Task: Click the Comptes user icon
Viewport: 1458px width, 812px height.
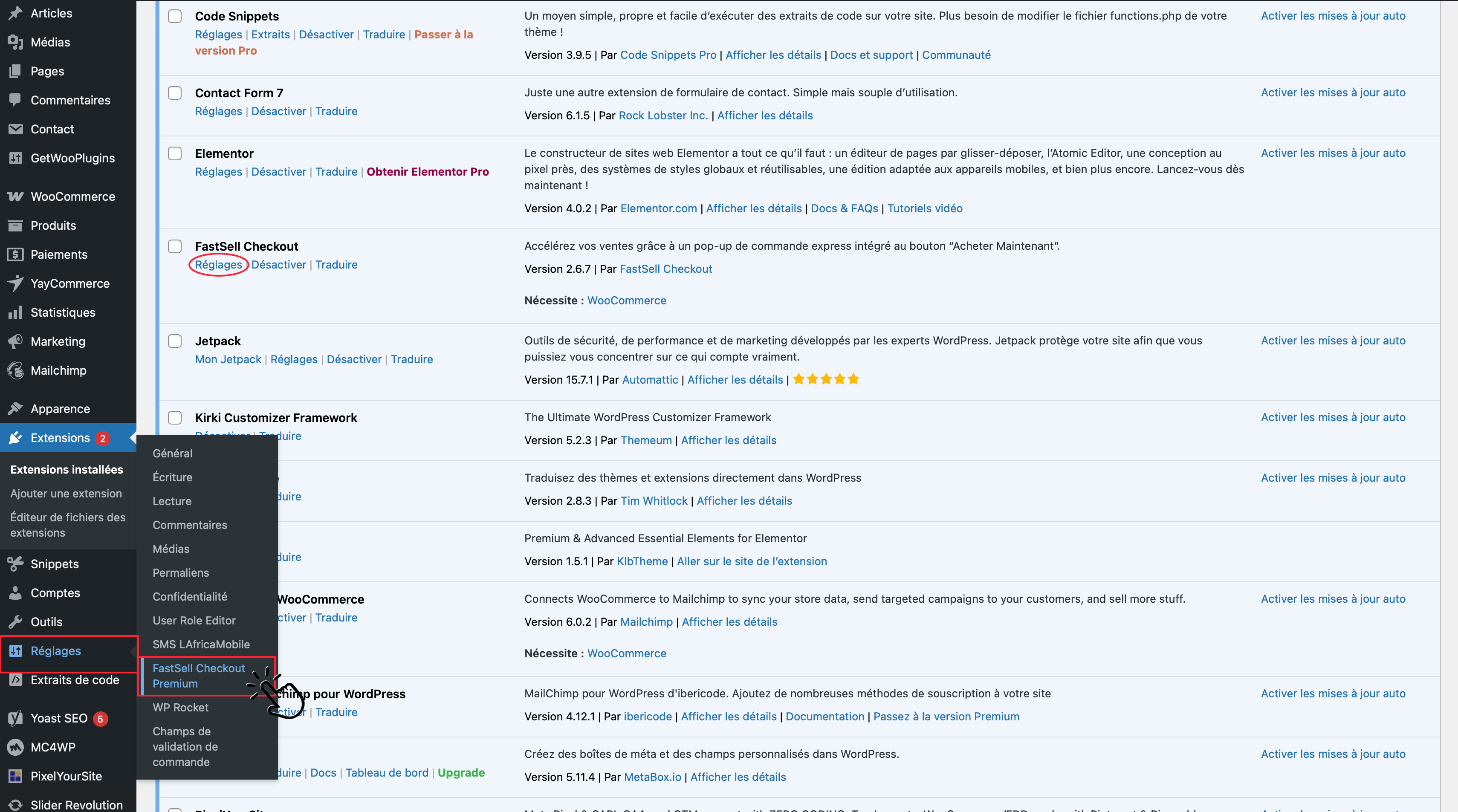Action: click(15, 593)
